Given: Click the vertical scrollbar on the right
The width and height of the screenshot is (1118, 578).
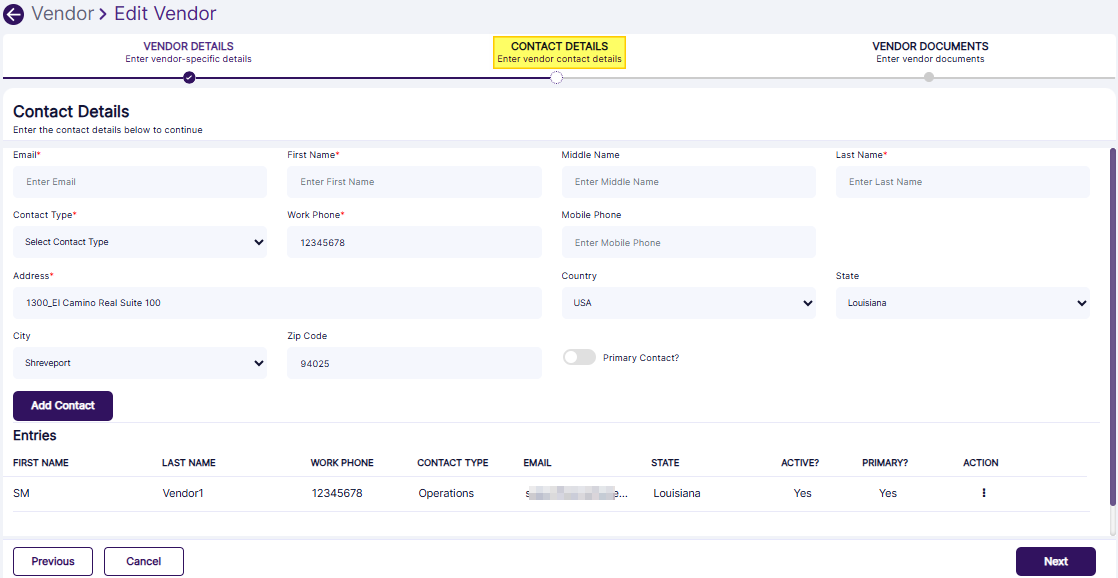Looking at the screenshot, I should click(x=1113, y=340).
